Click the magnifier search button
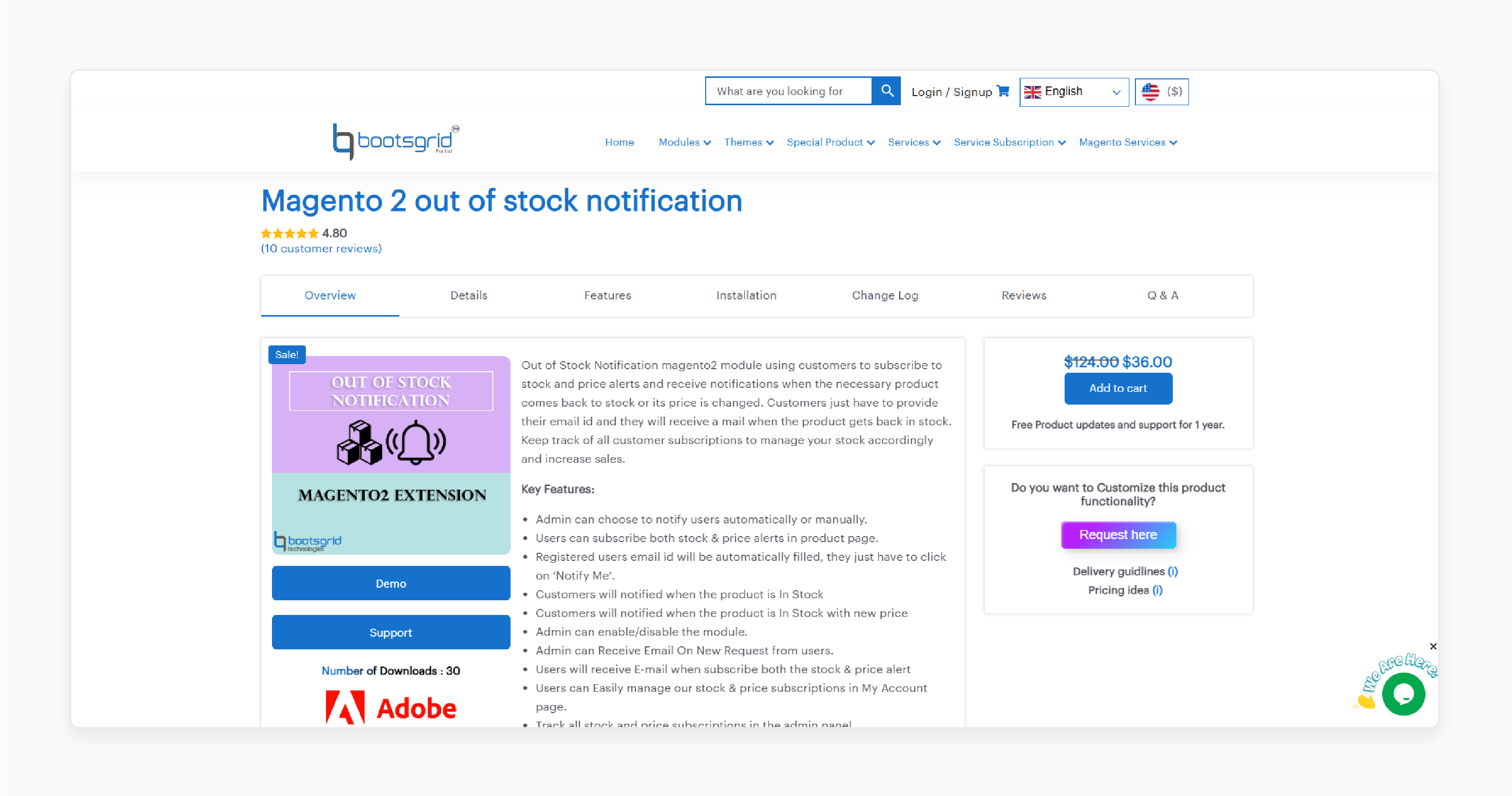1512x796 pixels. 886,91
